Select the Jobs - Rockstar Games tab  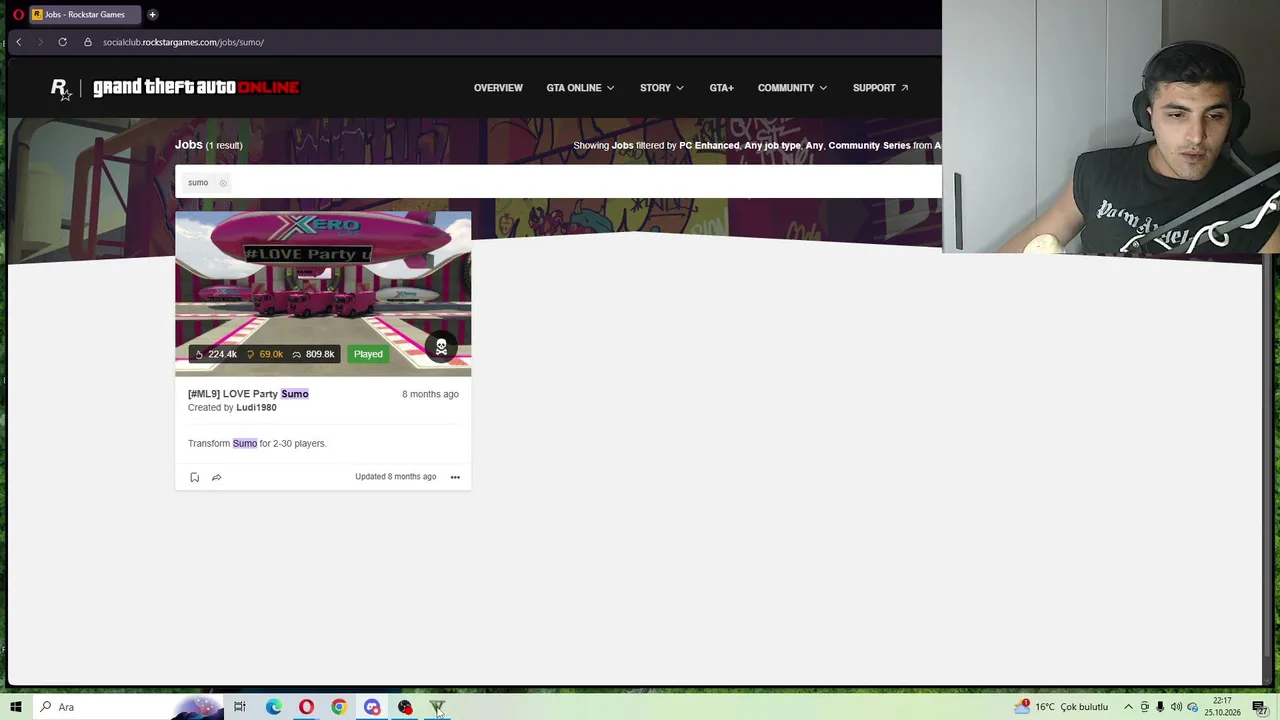pos(85,14)
